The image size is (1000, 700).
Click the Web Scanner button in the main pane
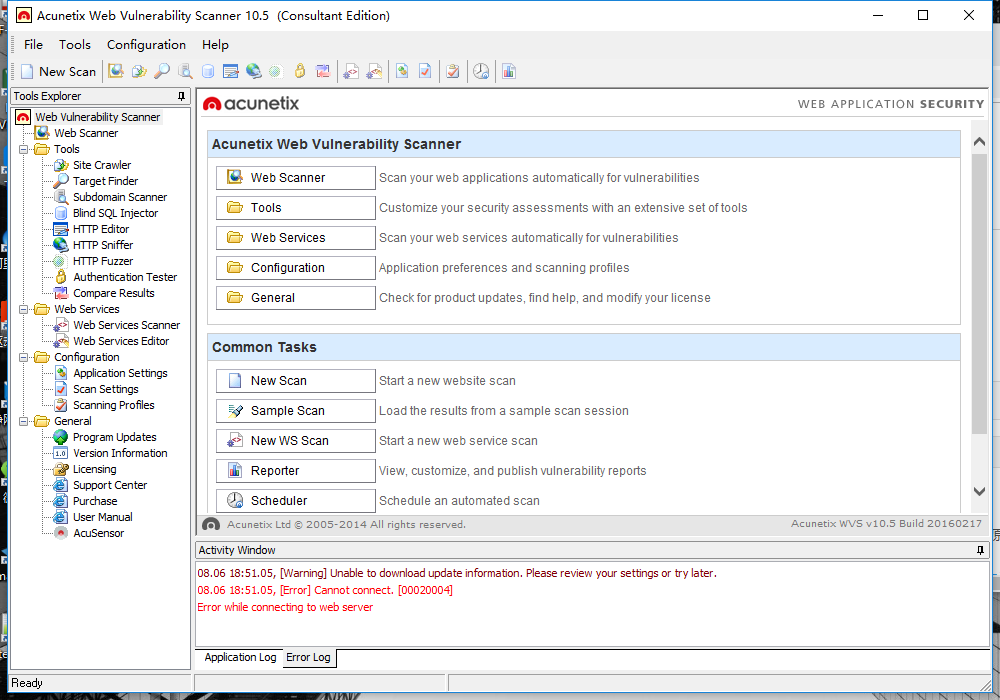[x=295, y=178]
